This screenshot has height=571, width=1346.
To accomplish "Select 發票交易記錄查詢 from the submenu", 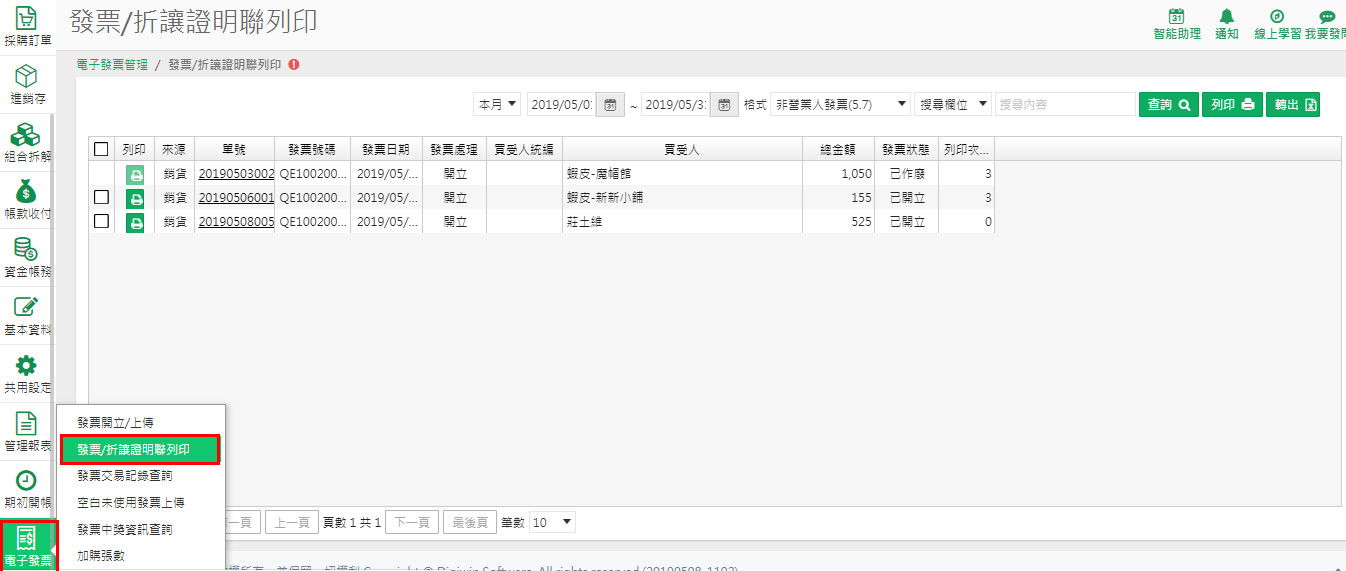I will (x=140, y=476).
